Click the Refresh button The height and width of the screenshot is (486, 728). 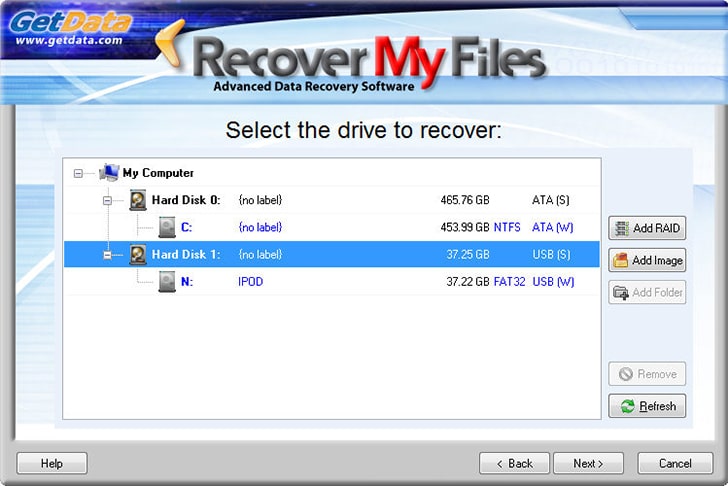coord(647,406)
